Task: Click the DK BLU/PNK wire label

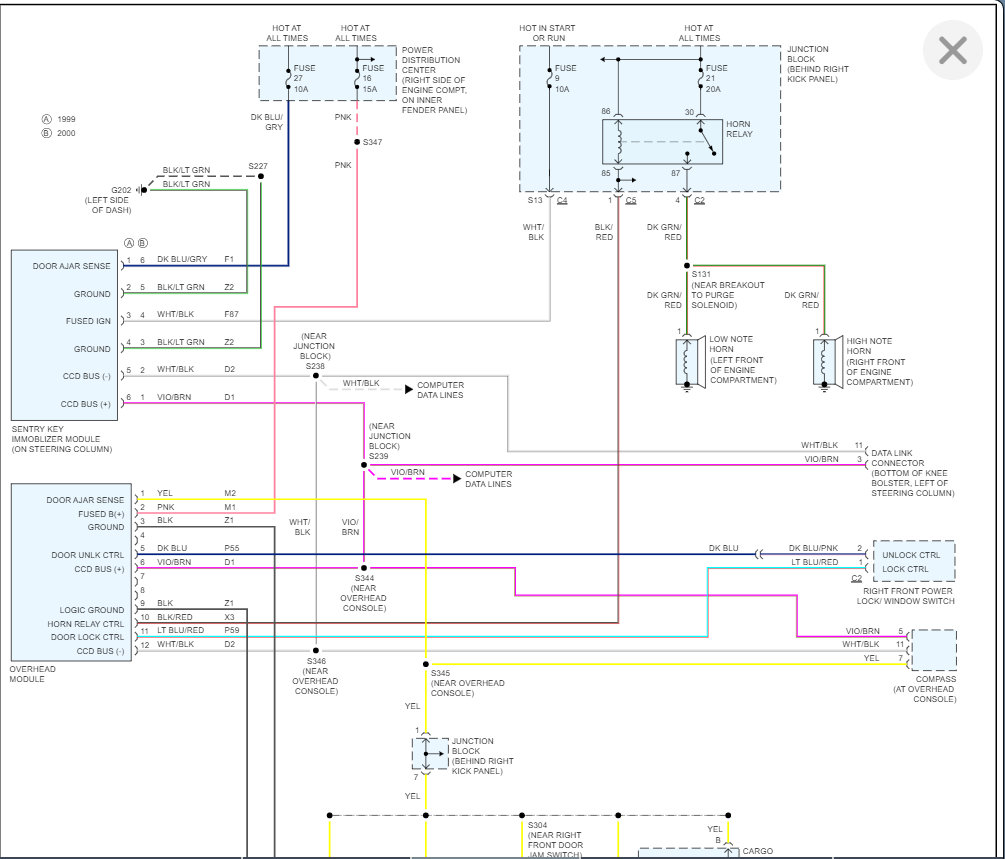Action: (x=813, y=548)
